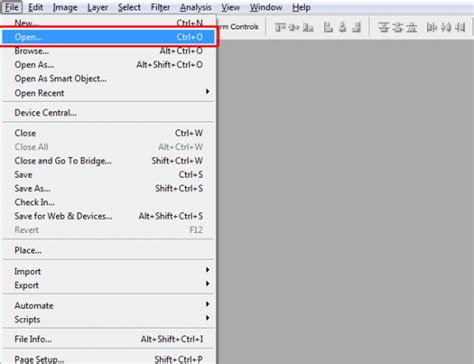Open the Help menu
The height and width of the screenshot is (364, 474).
point(301,7)
